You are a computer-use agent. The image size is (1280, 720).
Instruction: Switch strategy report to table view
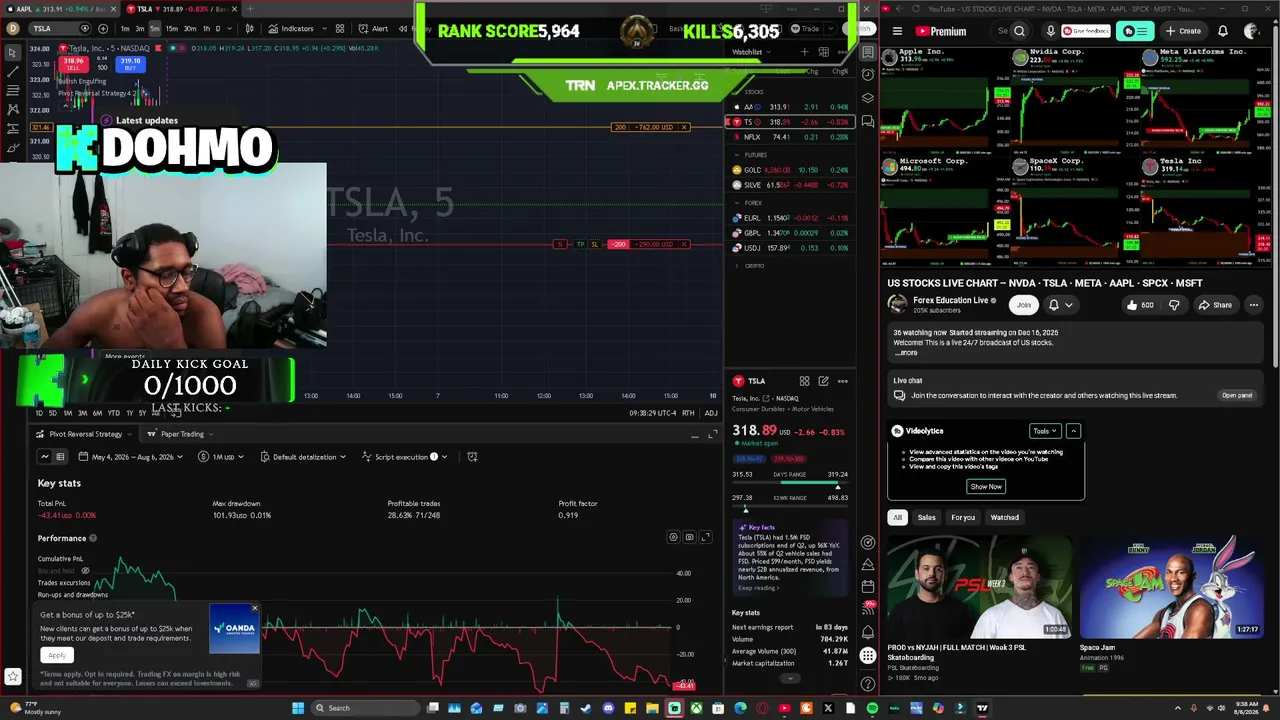[x=60, y=457]
